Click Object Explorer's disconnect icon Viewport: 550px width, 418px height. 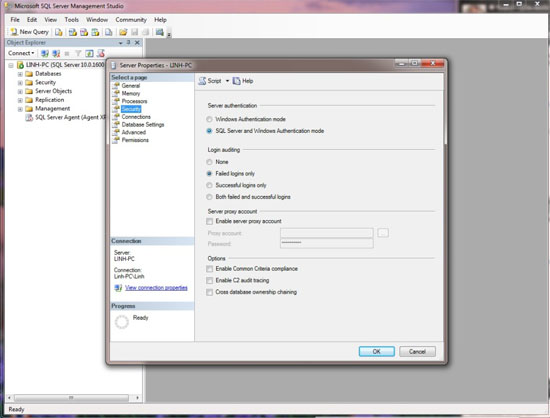click(56, 53)
